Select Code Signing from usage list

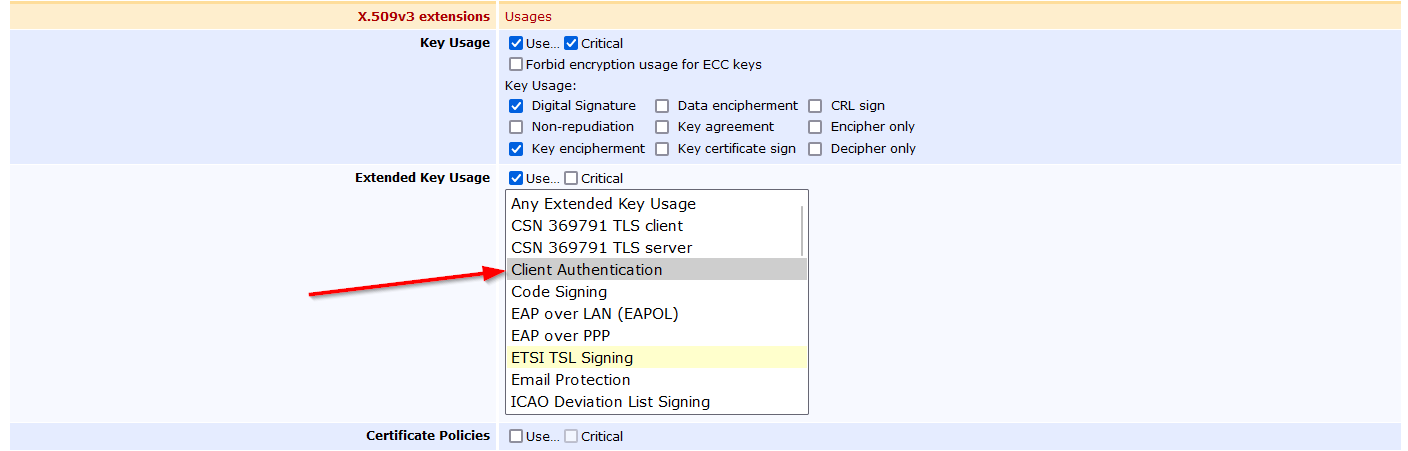(559, 292)
